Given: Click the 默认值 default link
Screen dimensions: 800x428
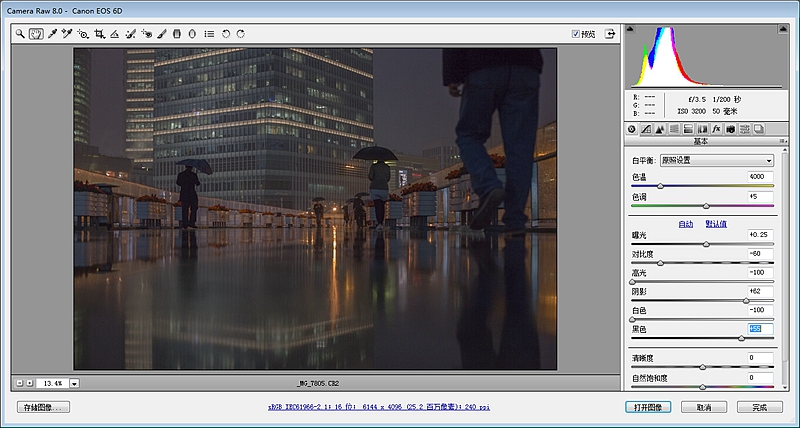Looking at the screenshot, I should pyautogui.click(x=716, y=224).
